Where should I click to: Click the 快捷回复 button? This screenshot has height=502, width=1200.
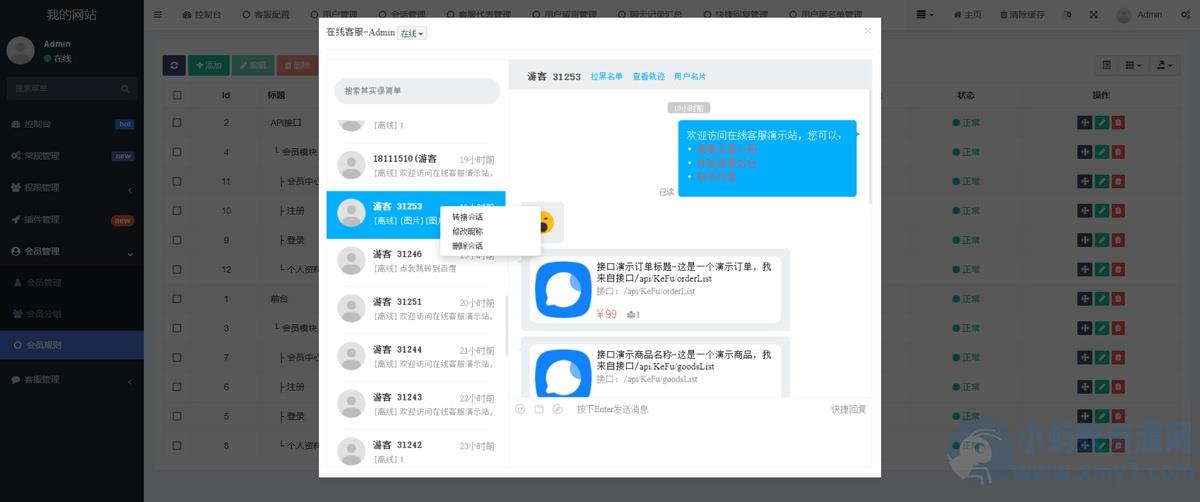click(x=849, y=409)
